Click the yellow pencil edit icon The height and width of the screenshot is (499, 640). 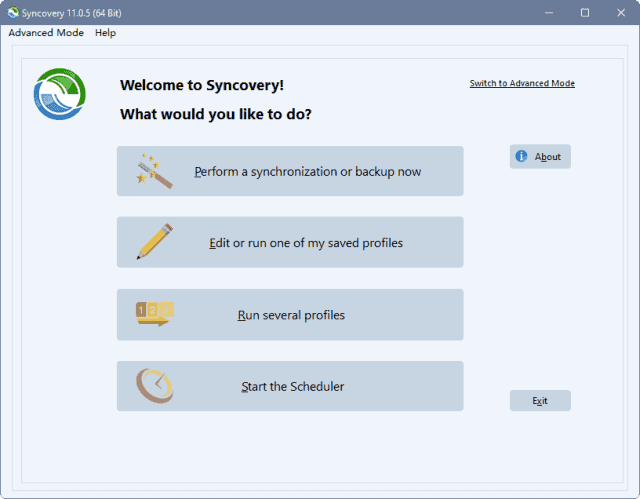(x=154, y=242)
